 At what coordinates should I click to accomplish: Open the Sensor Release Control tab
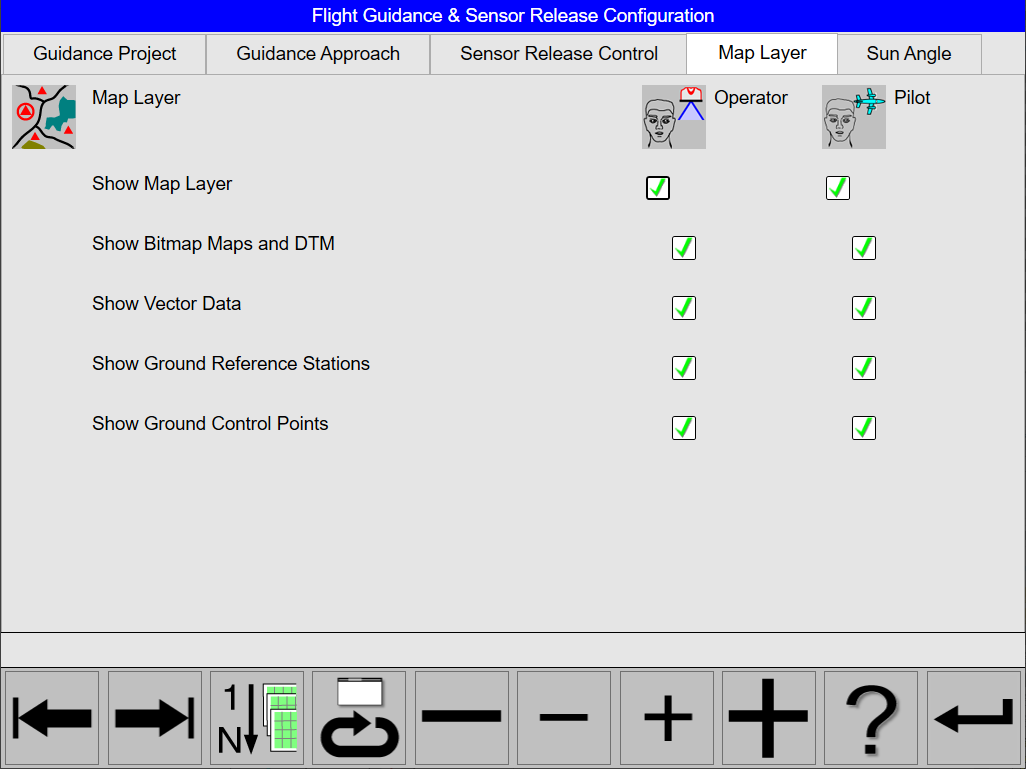559,54
